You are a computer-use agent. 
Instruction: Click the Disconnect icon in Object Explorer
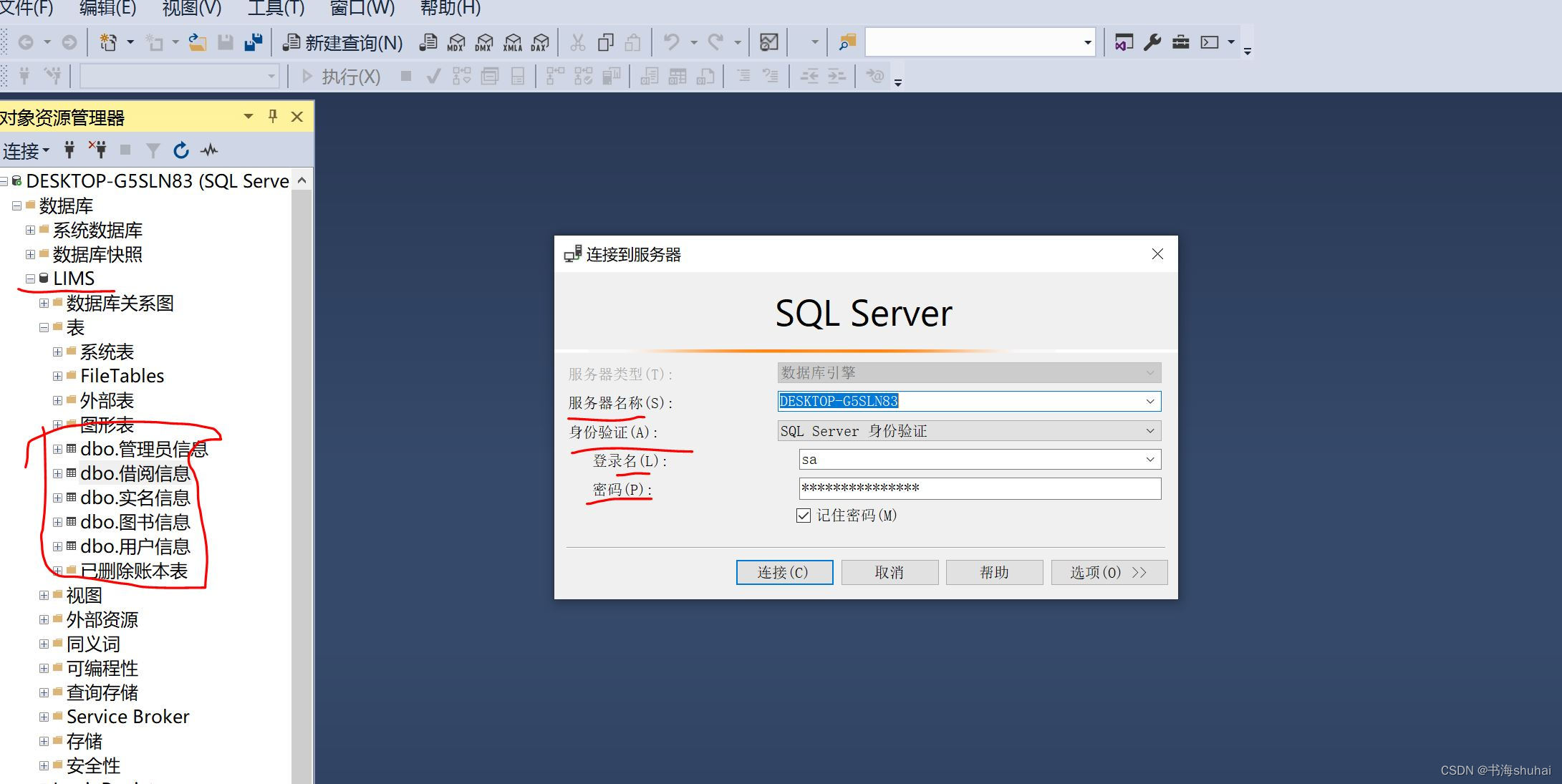[x=98, y=150]
